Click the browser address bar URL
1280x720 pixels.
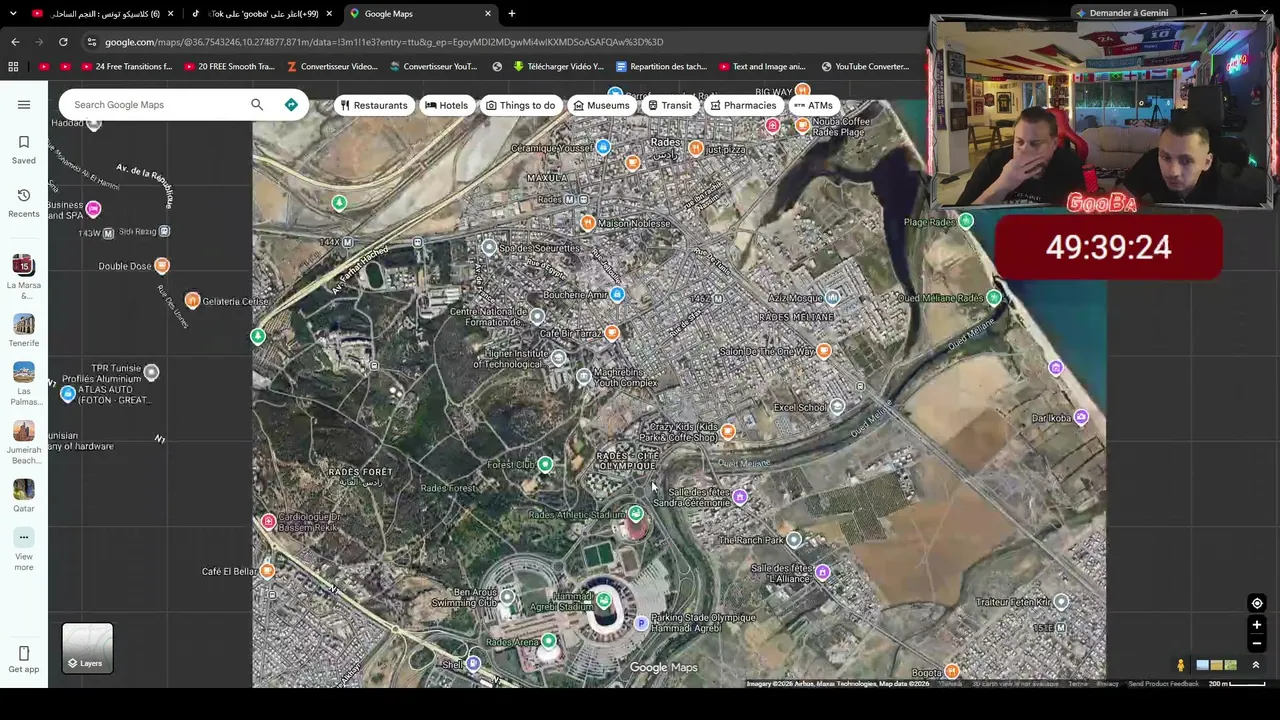[384, 42]
